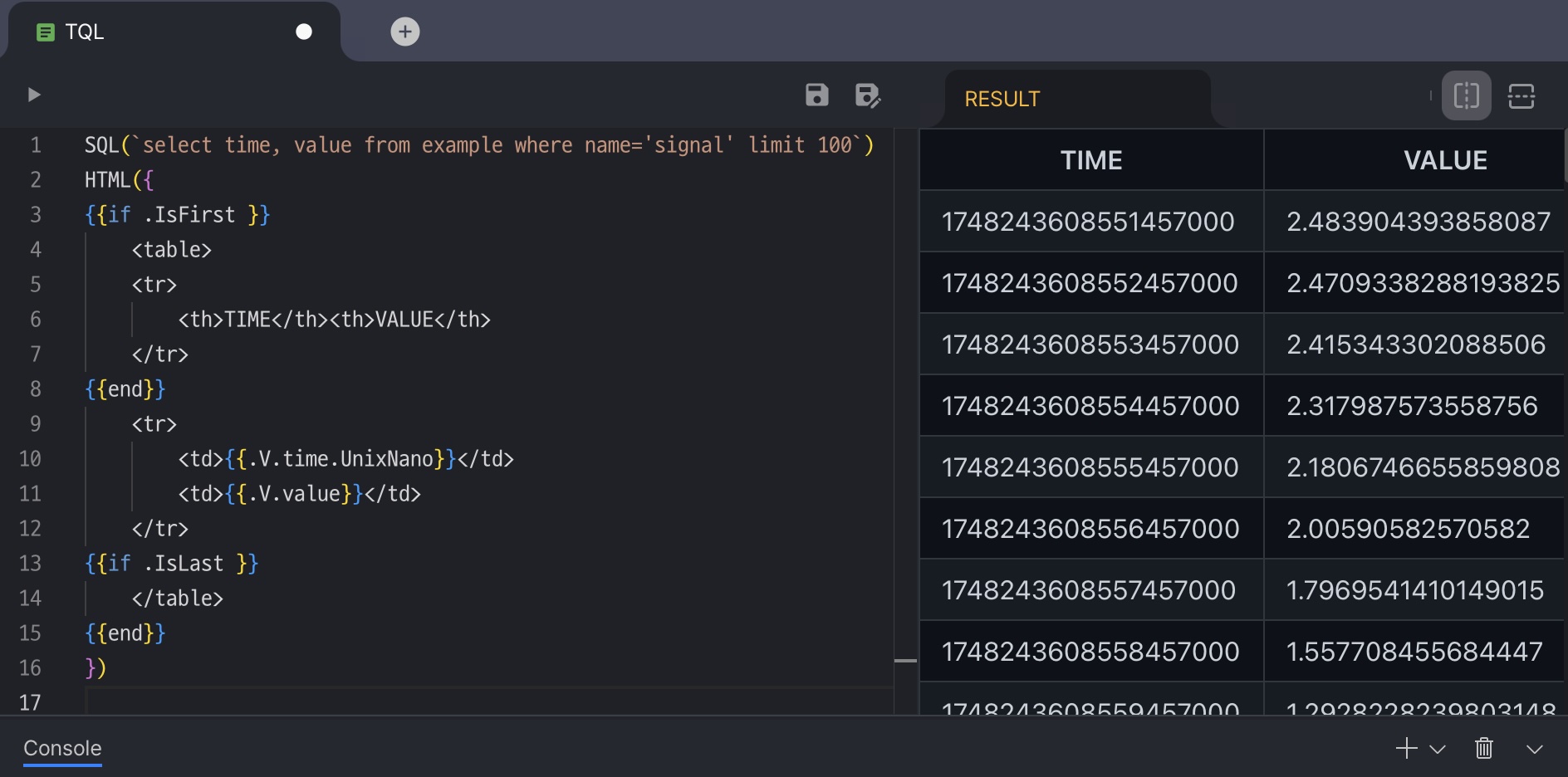Click the save-as icon with pencil

click(x=867, y=95)
